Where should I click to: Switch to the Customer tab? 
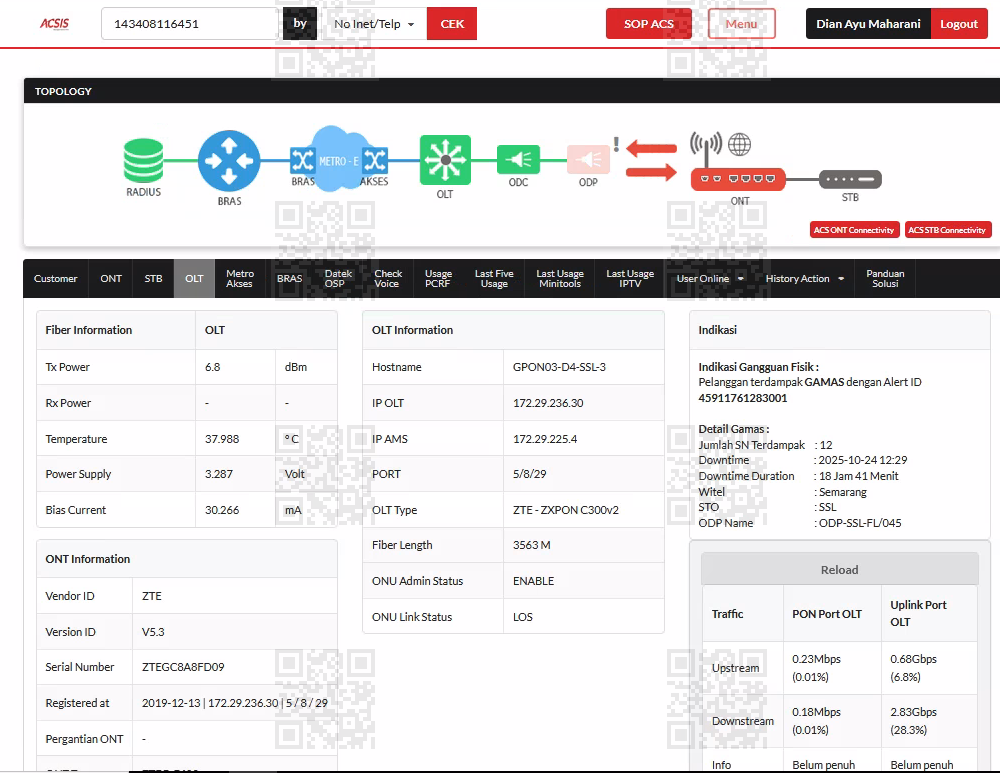point(55,279)
